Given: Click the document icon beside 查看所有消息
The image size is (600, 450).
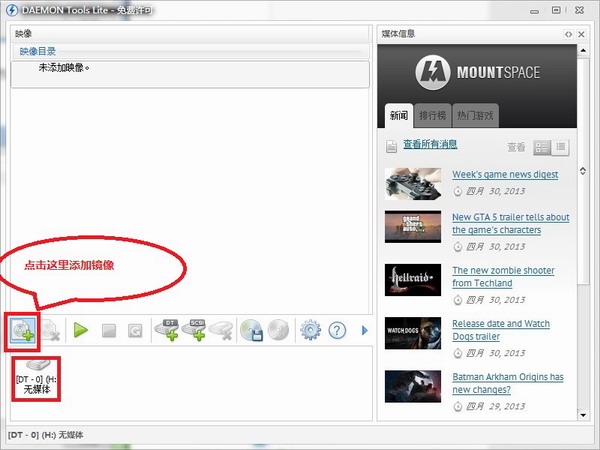Looking at the screenshot, I should click(x=391, y=146).
